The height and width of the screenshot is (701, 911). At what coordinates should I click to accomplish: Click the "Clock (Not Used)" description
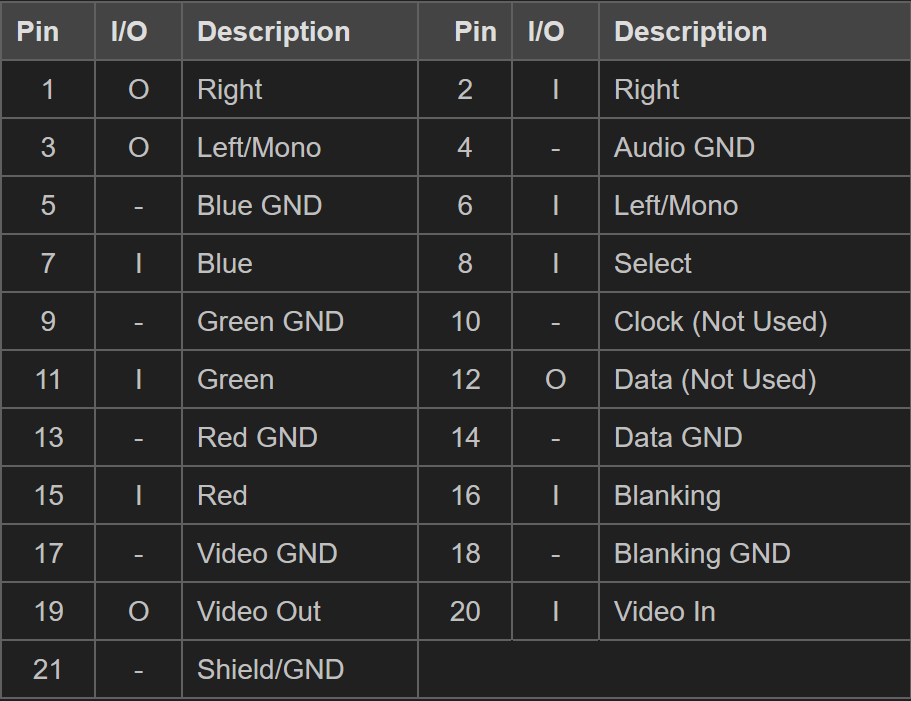[720, 322]
